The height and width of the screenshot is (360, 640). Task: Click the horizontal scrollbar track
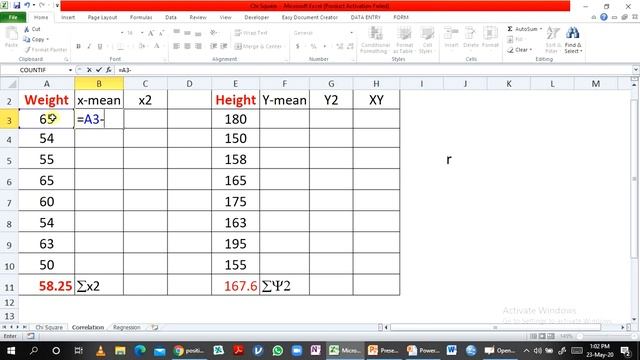click(x=504, y=327)
